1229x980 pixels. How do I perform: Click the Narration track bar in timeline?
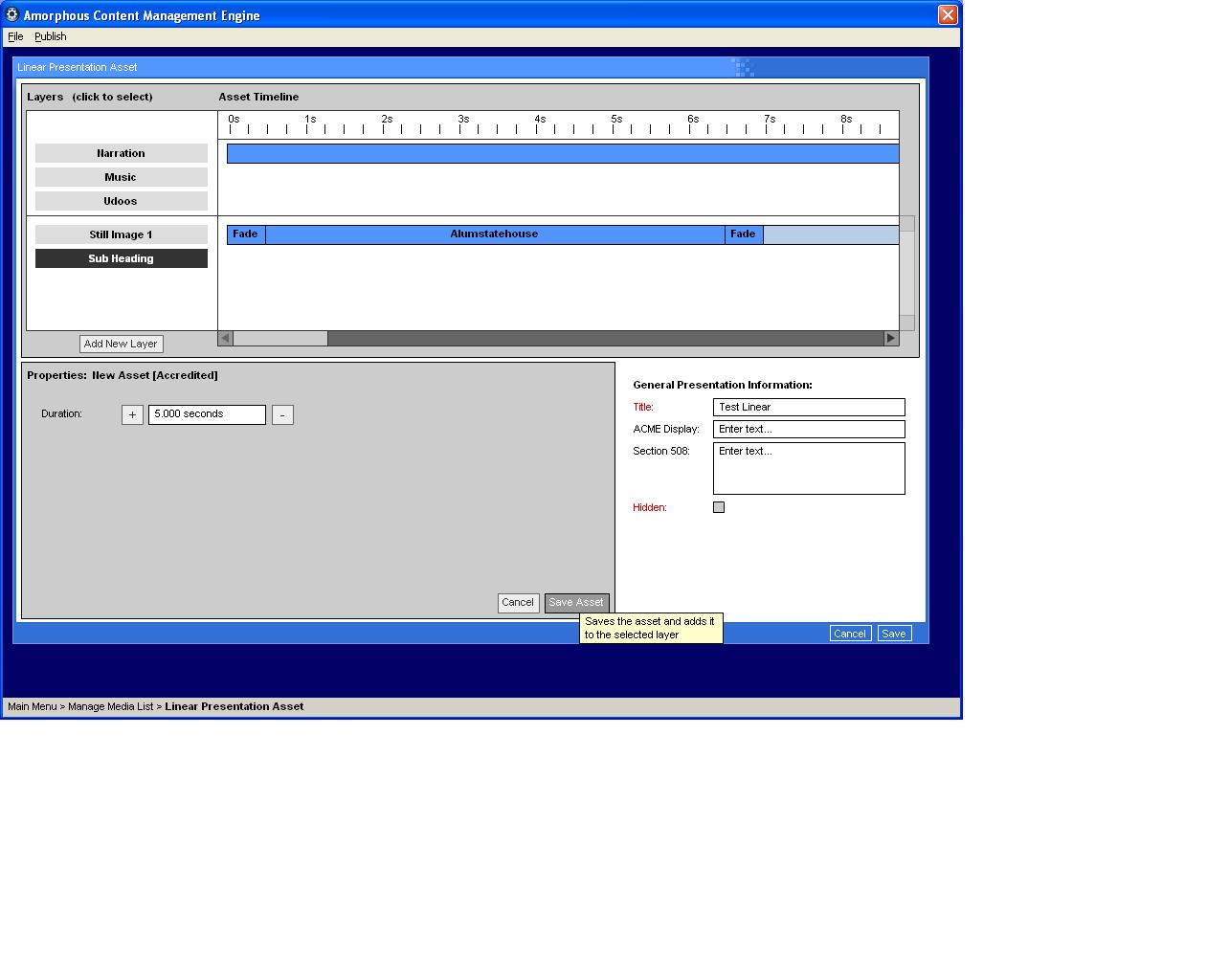563,153
